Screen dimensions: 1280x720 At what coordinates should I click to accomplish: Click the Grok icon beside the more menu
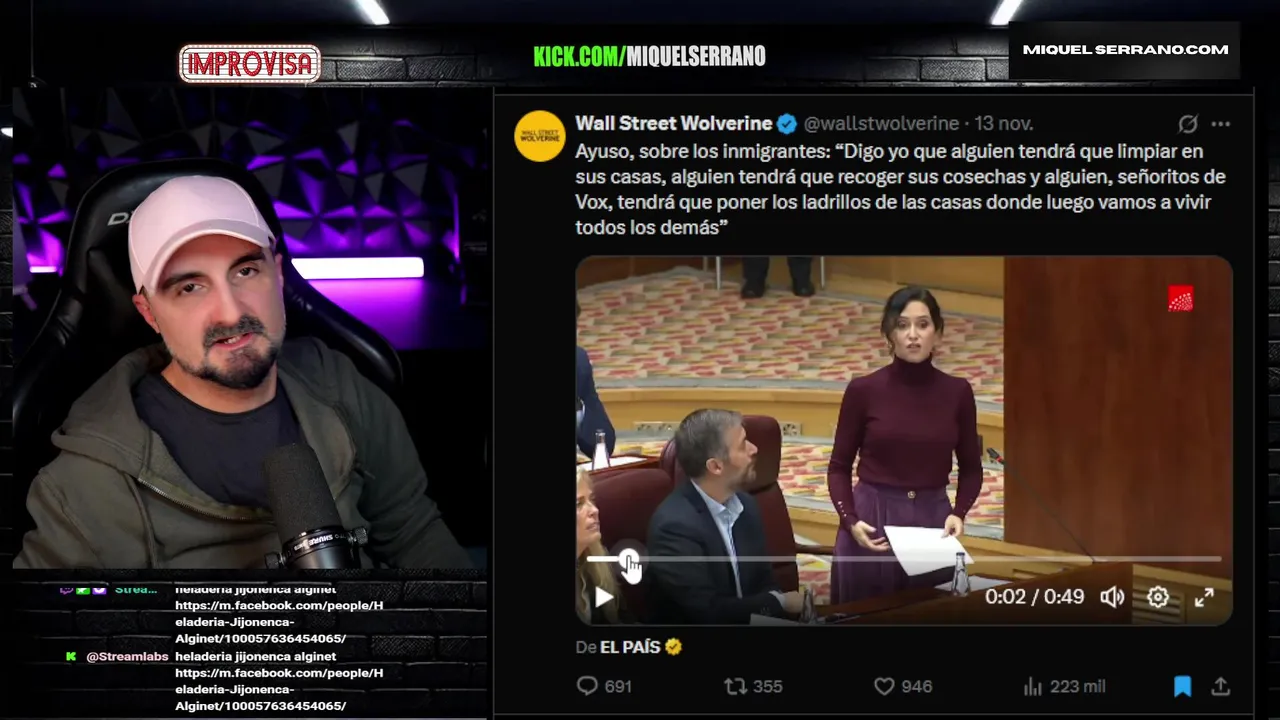coord(1188,124)
